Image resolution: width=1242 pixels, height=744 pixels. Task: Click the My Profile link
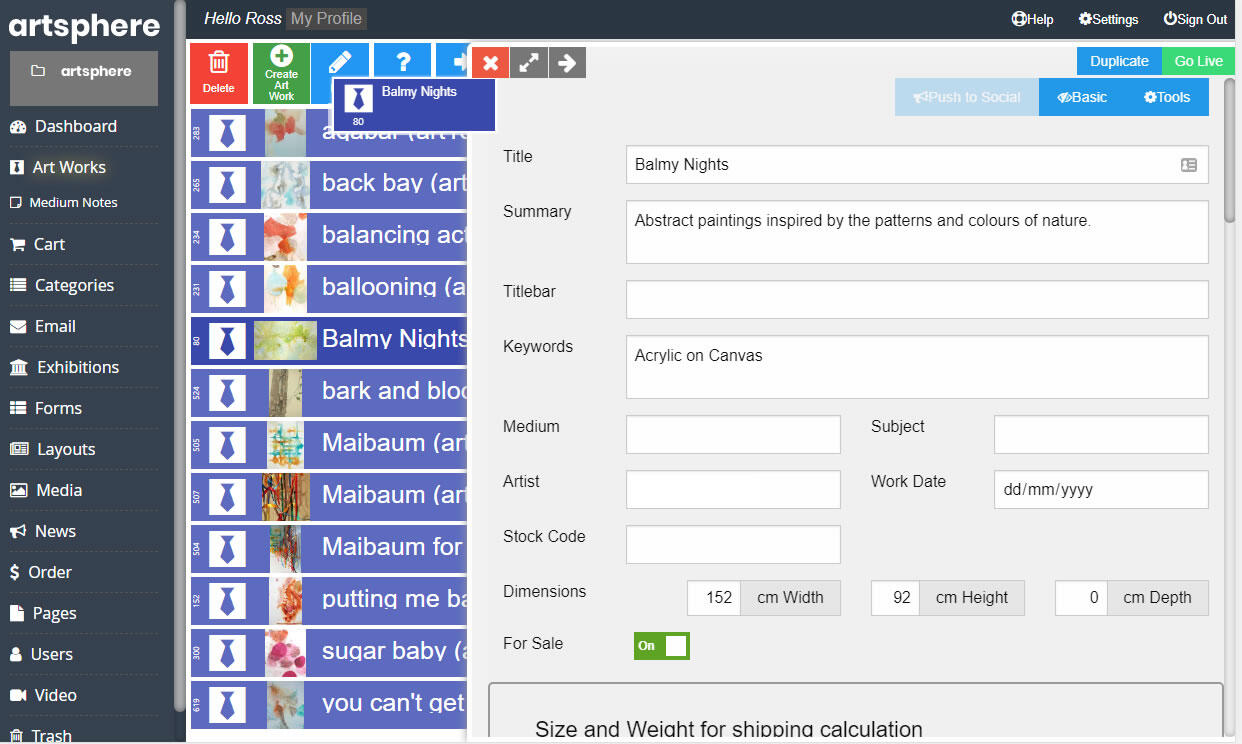point(326,18)
